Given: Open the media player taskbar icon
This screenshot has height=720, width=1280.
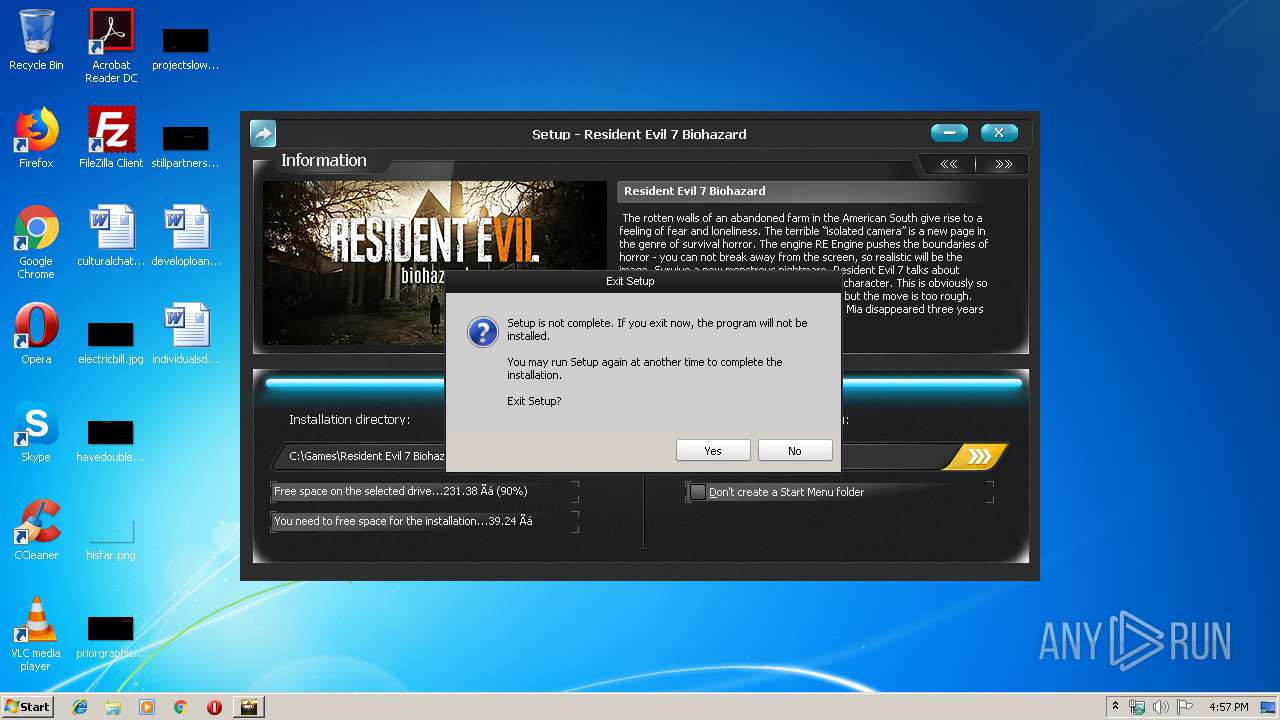Looking at the screenshot, I should coord(147,707).
